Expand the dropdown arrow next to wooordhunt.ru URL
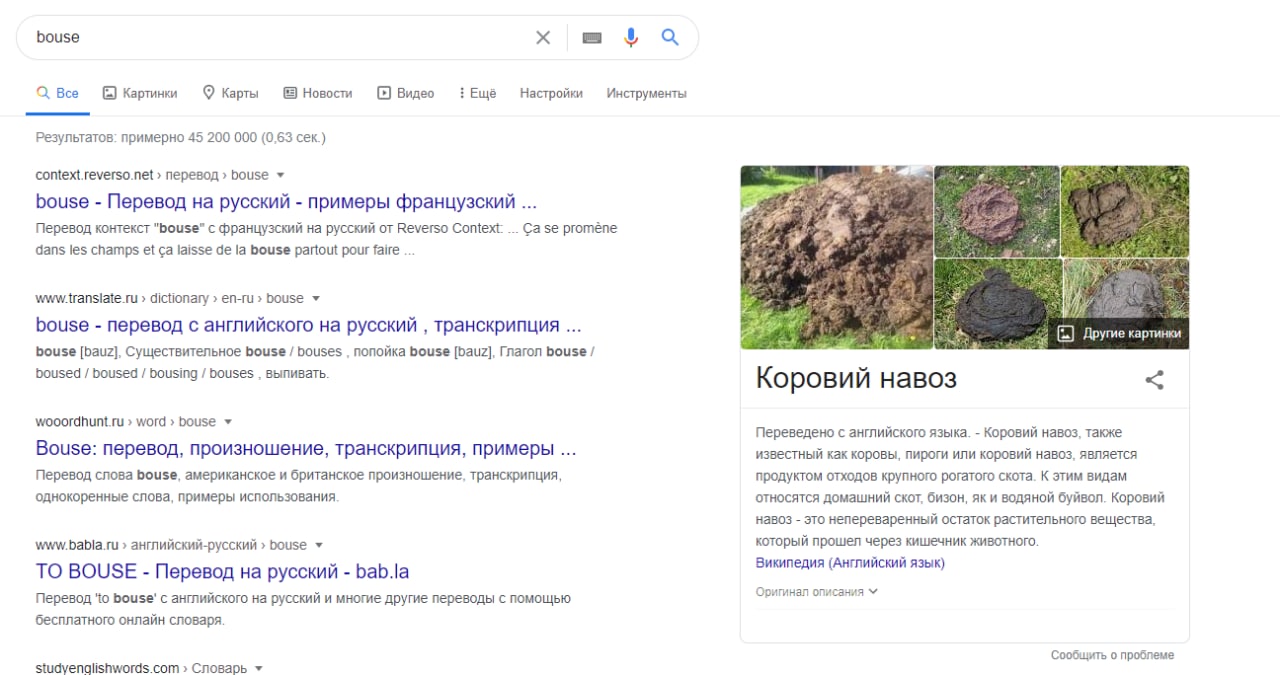Screen dimensions: 1280x675 pyautogui.click(x=228, y=422)
